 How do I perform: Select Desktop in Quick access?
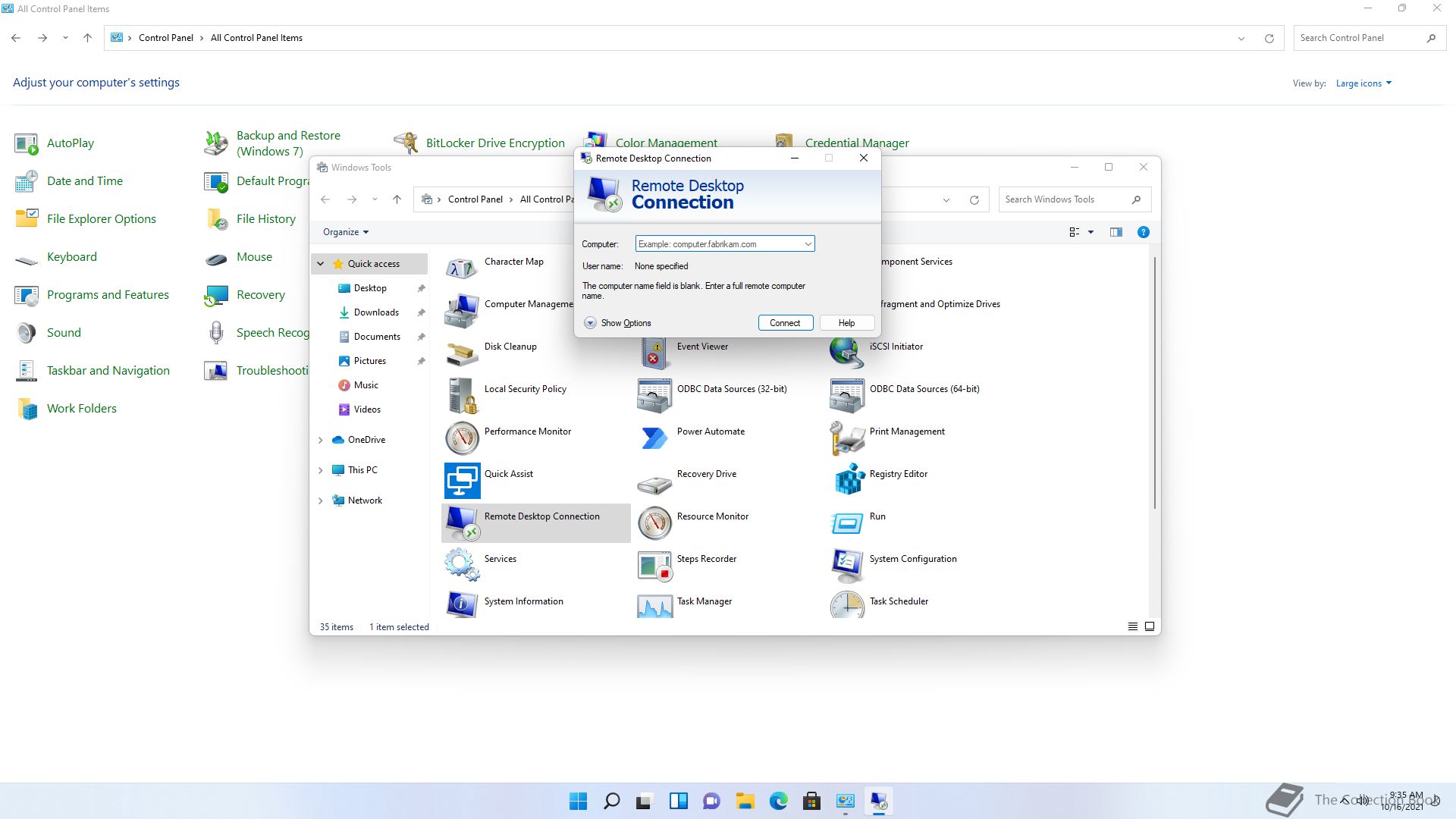coord(370,288)
